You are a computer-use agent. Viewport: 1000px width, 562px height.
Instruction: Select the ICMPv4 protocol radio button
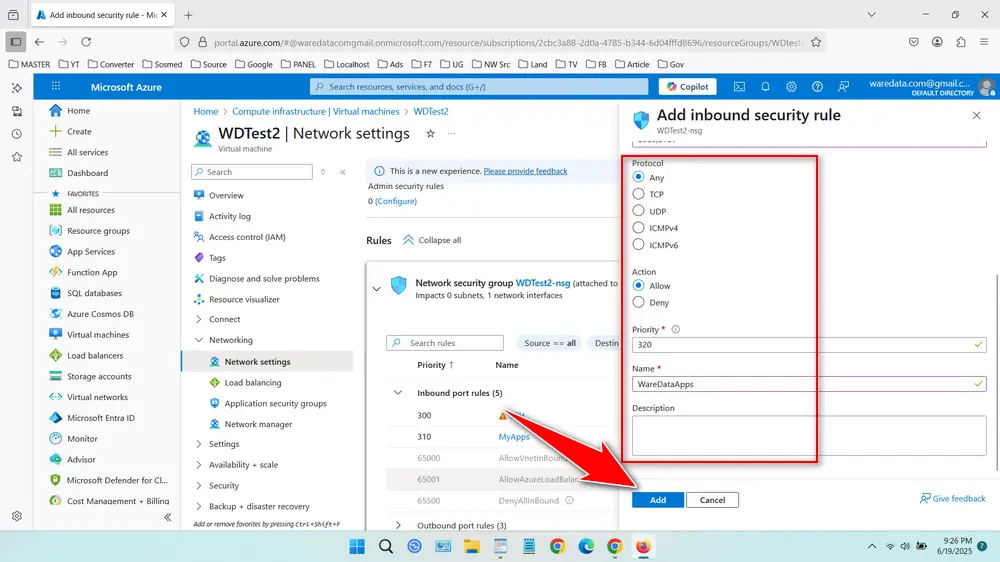638,227
